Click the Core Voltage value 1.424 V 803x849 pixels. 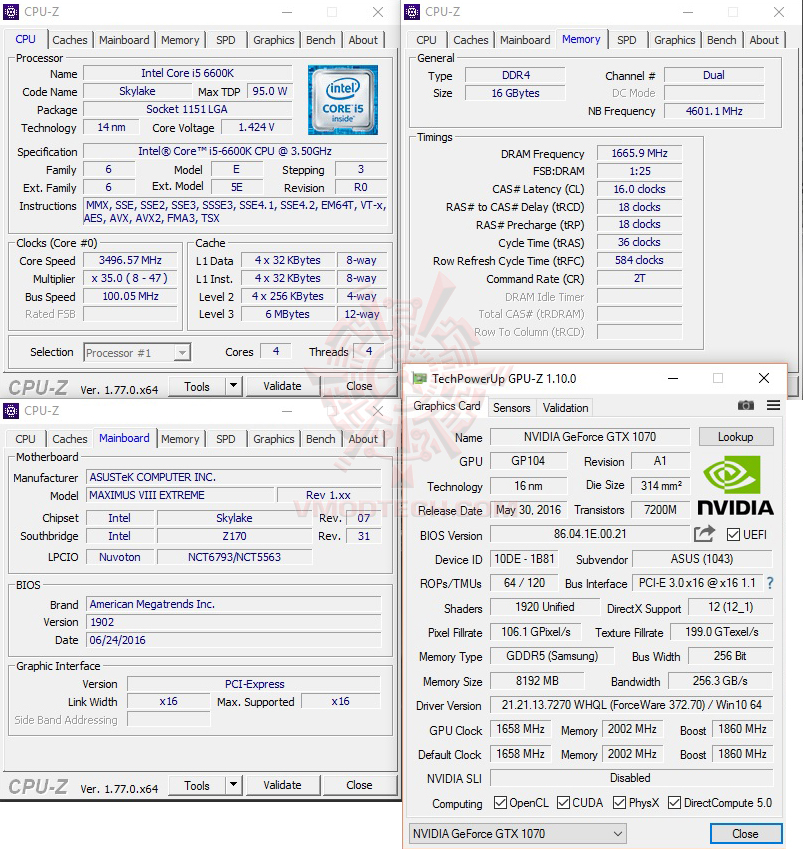click(256, 127)
